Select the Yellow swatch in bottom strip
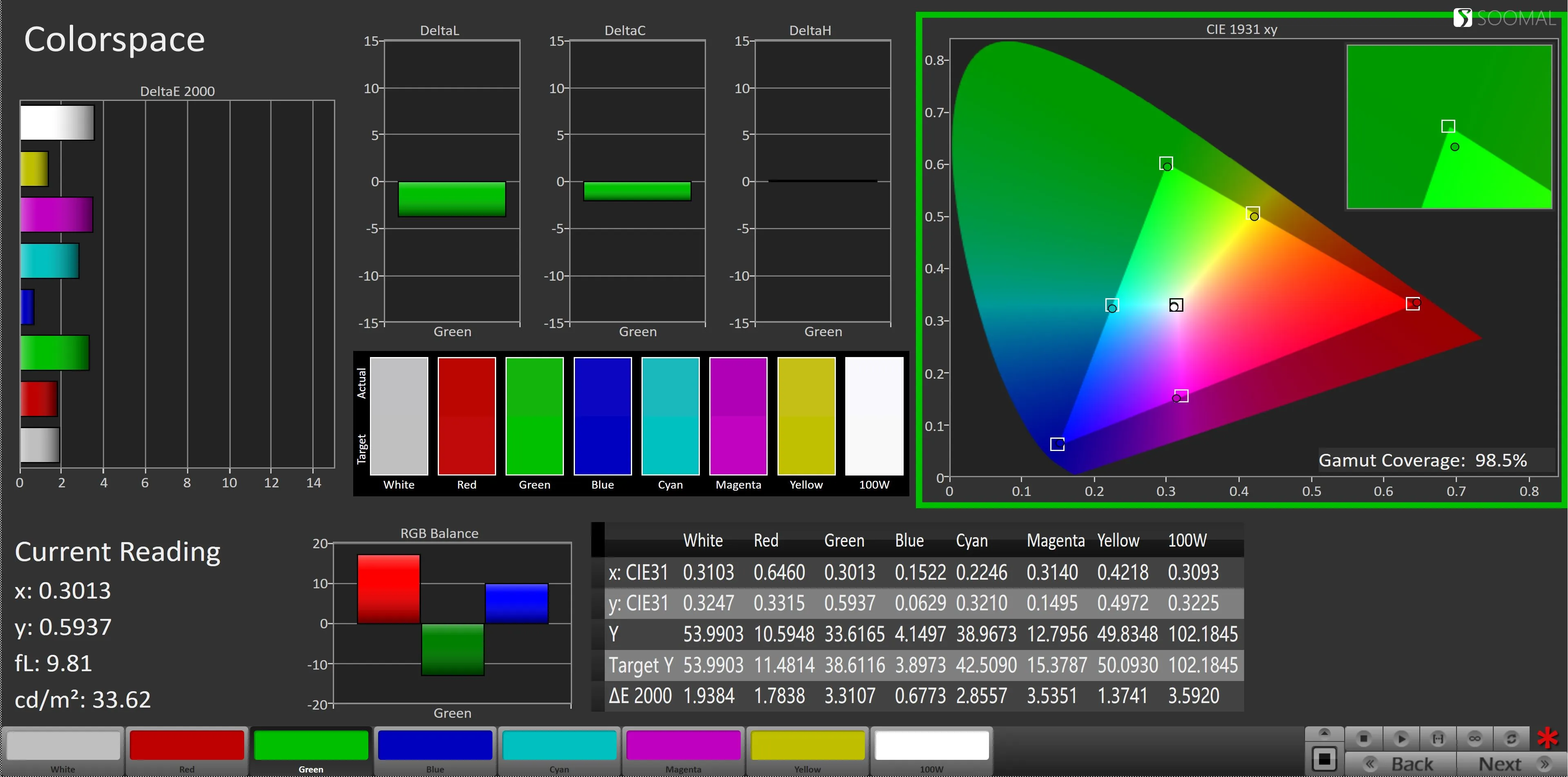The image size is (1568, 777). tap(808, 751)
